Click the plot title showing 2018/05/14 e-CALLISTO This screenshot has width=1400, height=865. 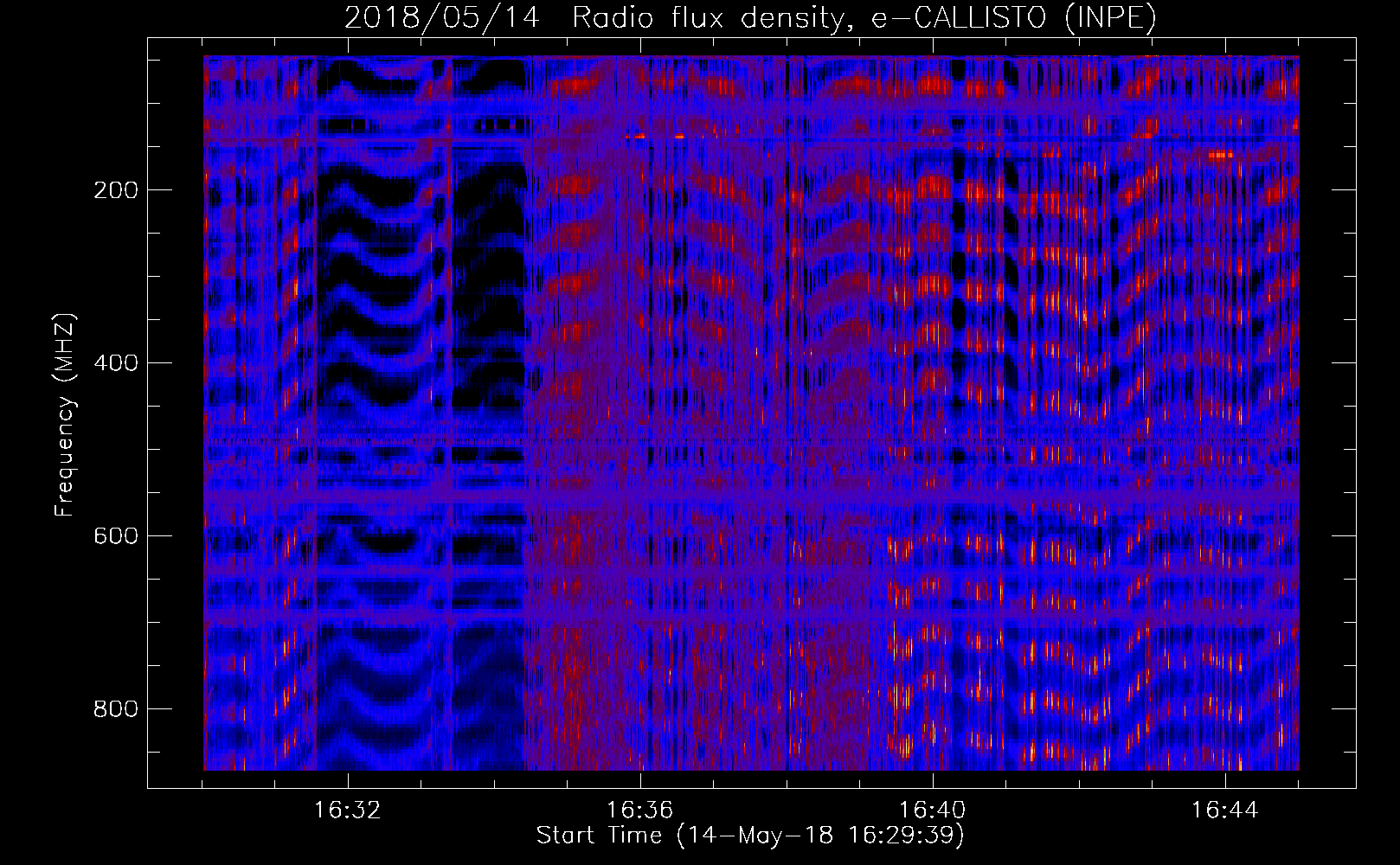pyautogui.click(x=750, y=18)
